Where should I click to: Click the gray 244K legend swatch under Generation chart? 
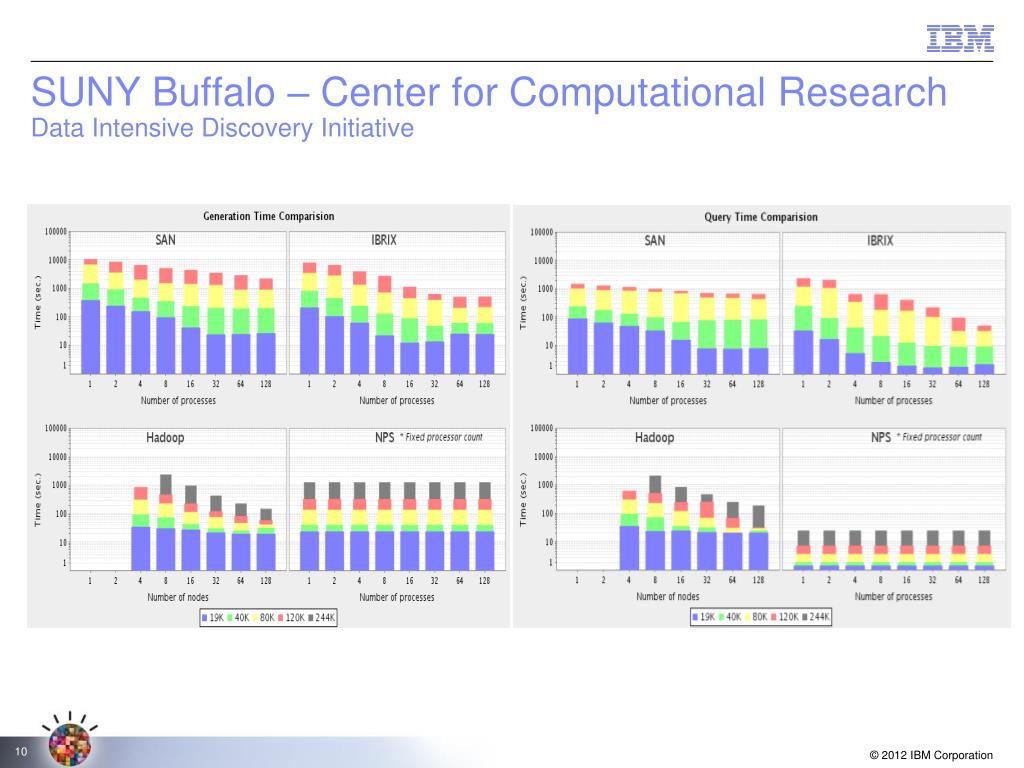tap(311, 618)
